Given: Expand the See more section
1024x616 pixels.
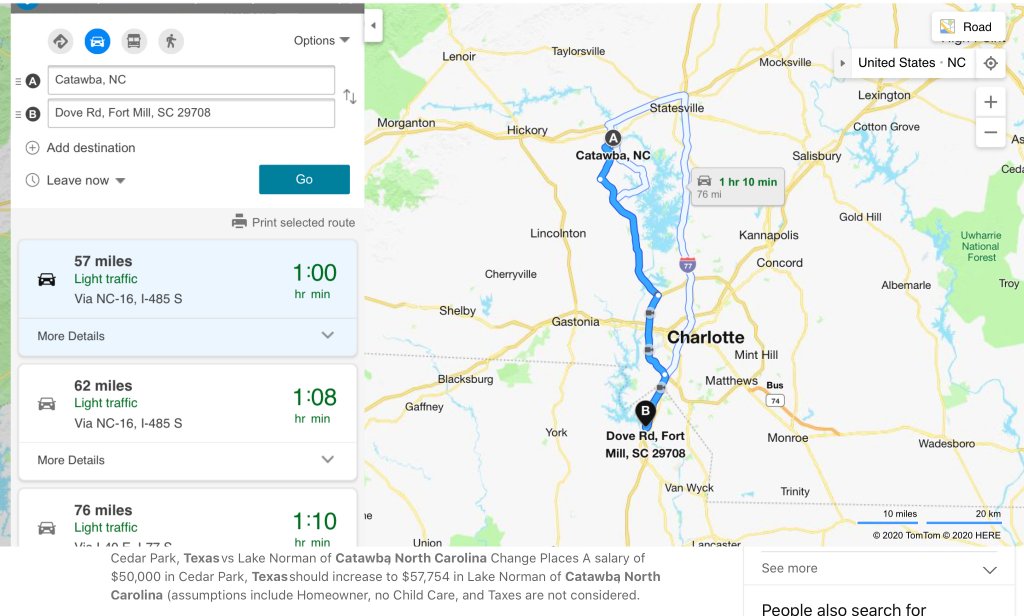Looking at the screenshot, I should coord(879,568).
